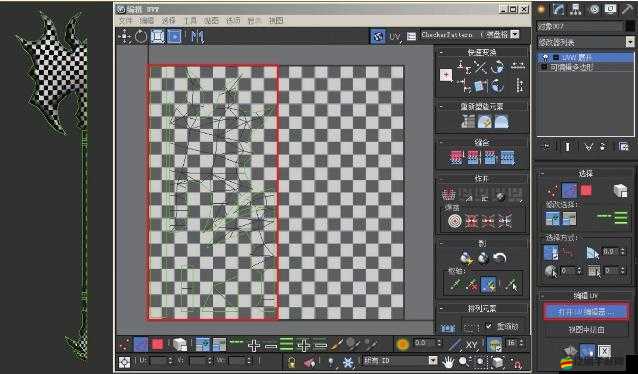
Task: Click the rightmost blue Stitch Custom icon
Action: point(507,157)
